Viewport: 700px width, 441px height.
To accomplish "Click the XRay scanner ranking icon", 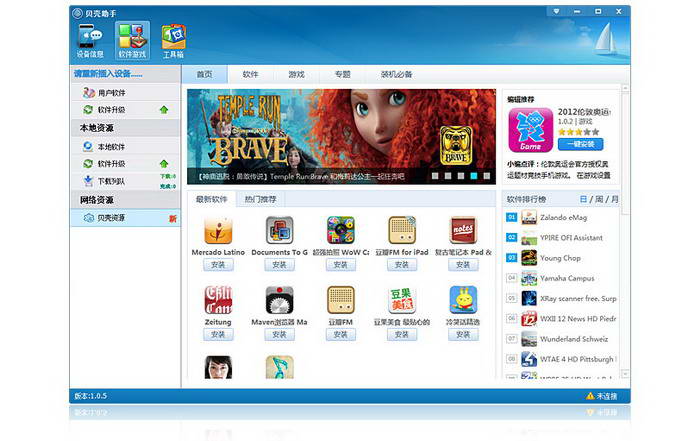I will 529,298.
